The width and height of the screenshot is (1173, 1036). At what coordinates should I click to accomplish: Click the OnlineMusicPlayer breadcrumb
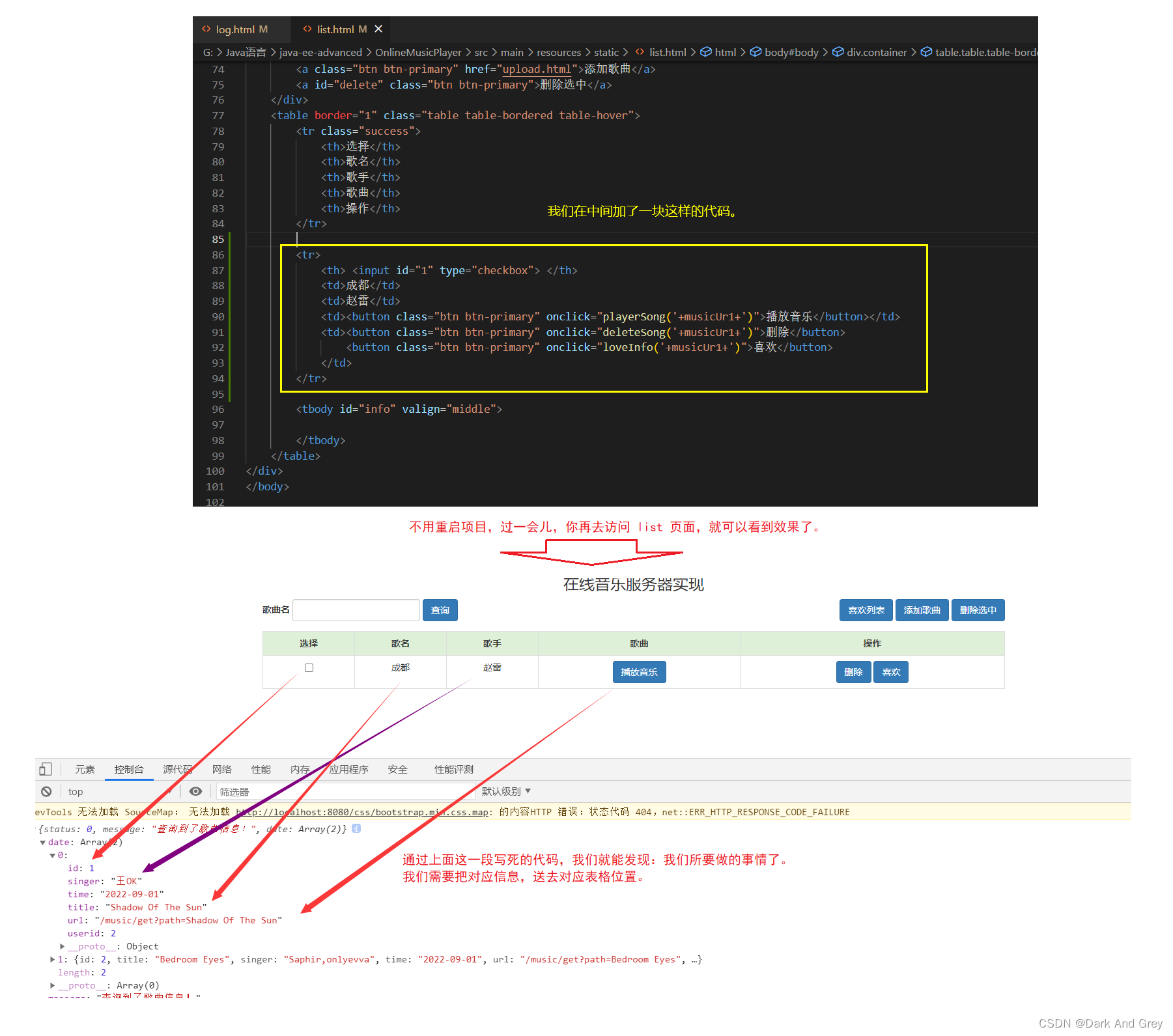(x=418, y=52)
